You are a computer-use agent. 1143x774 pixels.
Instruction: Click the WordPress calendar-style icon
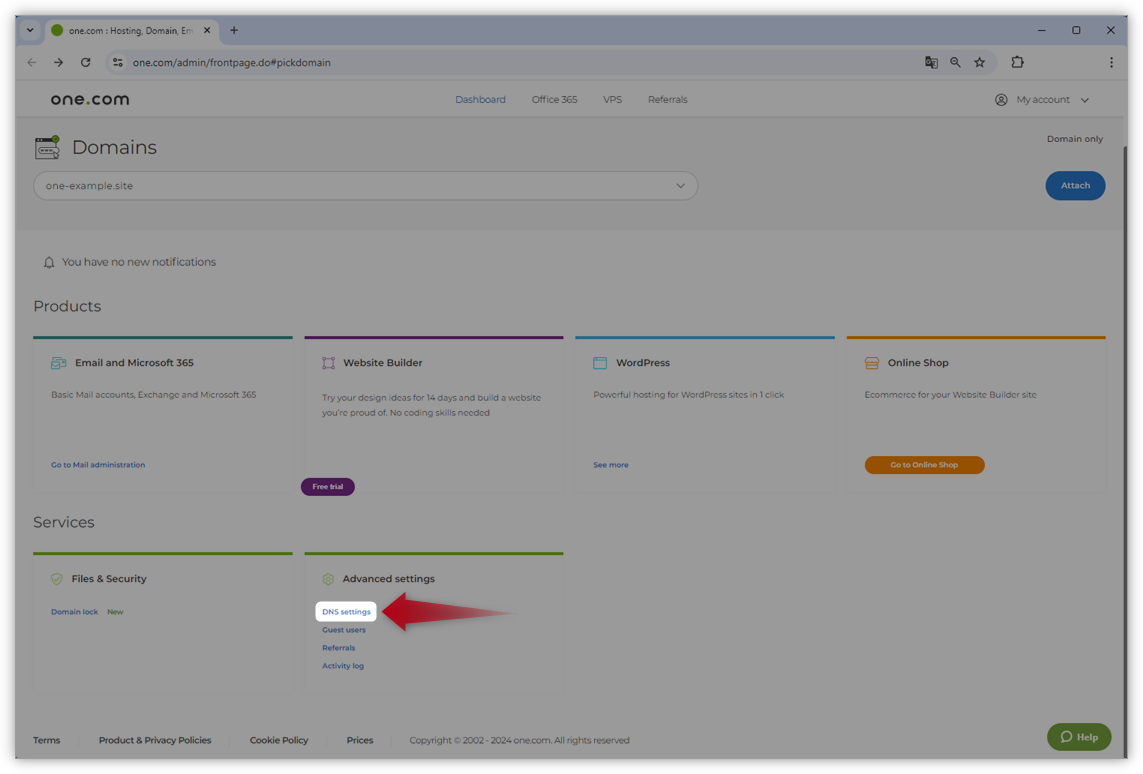click(598, 362)
